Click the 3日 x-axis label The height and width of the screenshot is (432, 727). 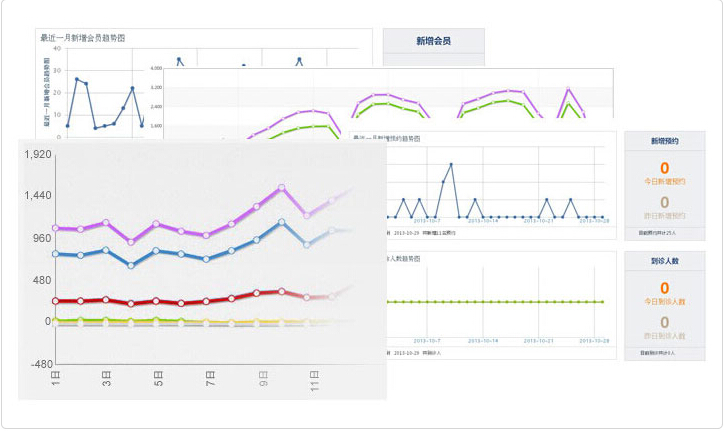click(106, 378)
